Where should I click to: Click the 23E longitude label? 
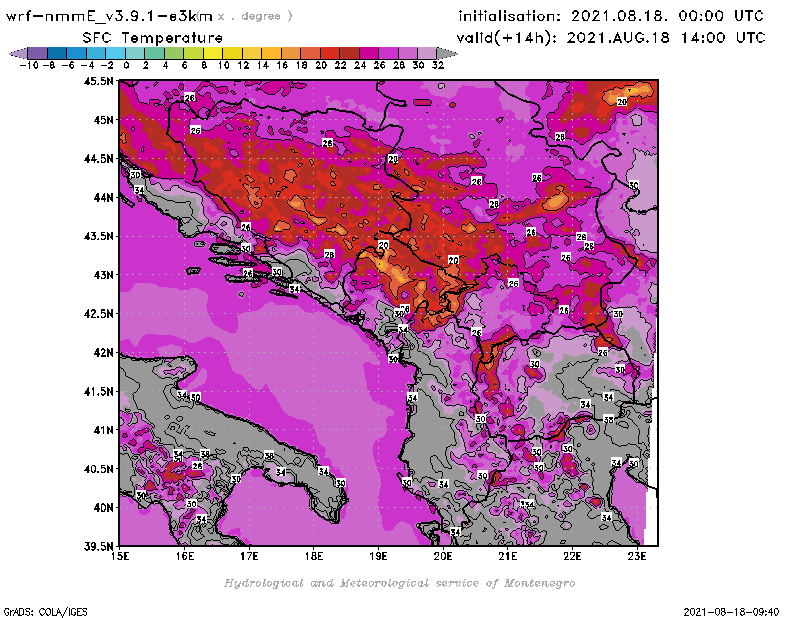(x=637, y=556)
